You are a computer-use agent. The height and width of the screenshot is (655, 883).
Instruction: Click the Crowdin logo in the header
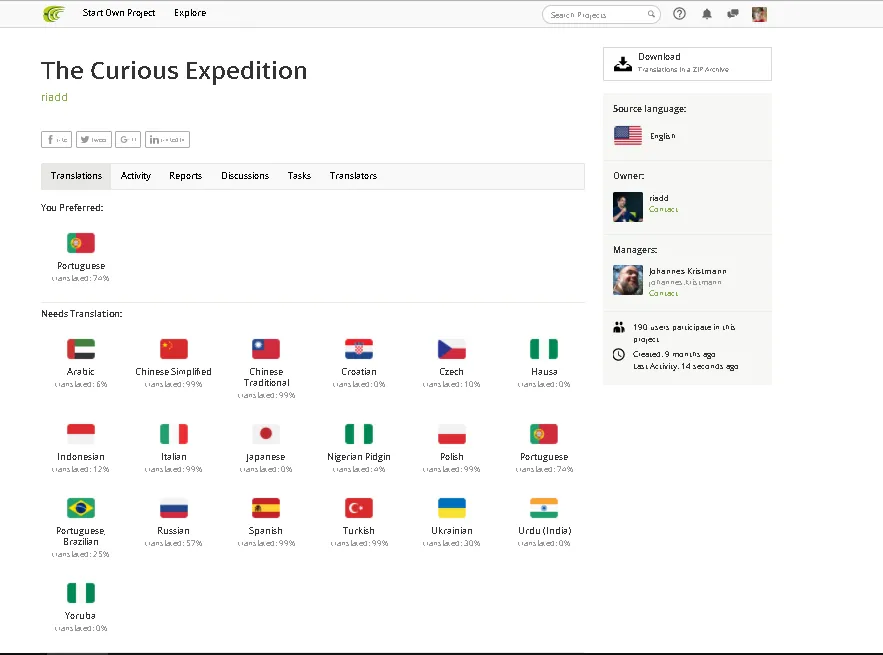[x=54, y=14]
